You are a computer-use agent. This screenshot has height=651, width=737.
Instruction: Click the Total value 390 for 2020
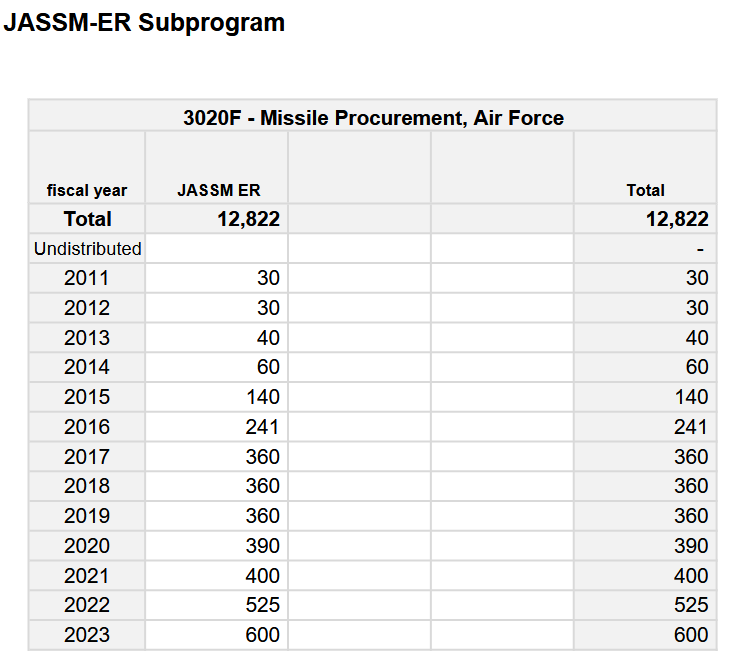tap(691, 546)
